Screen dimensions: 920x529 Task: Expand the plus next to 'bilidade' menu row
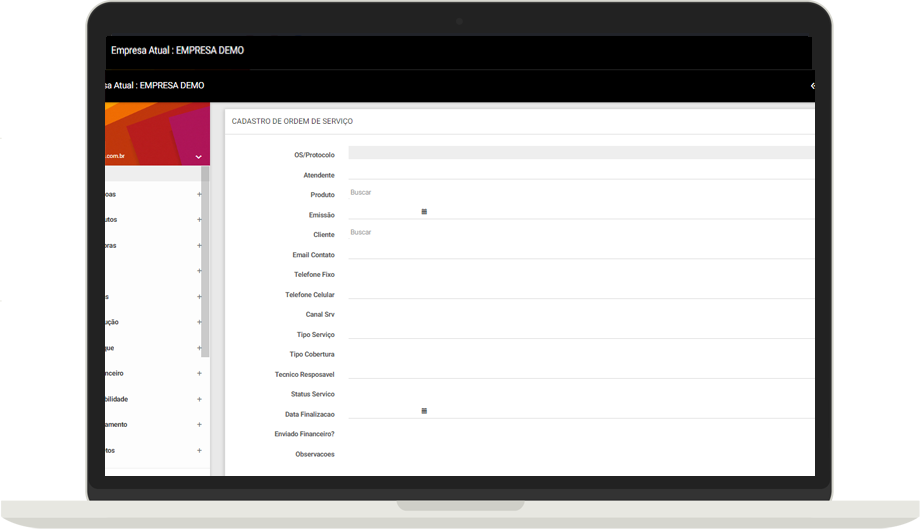point(199,399)
